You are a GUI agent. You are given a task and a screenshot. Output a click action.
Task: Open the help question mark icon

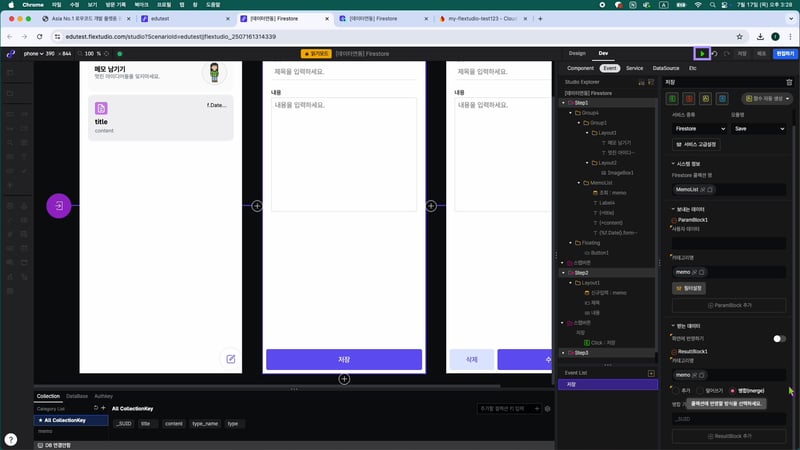click(x=11, y=439)
